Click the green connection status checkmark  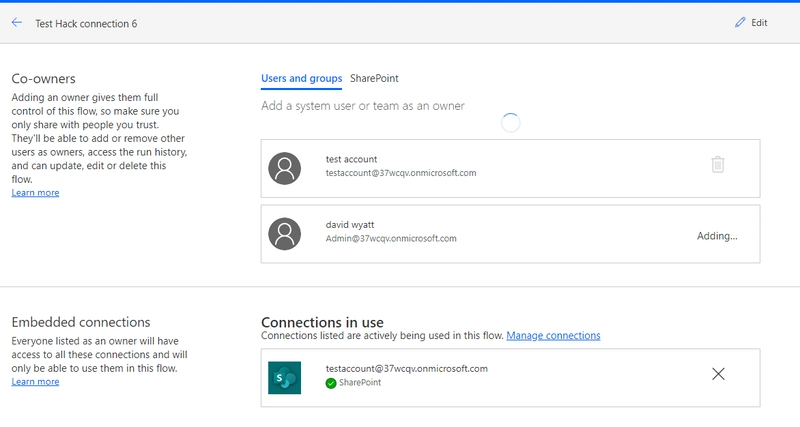pos(331,383)
